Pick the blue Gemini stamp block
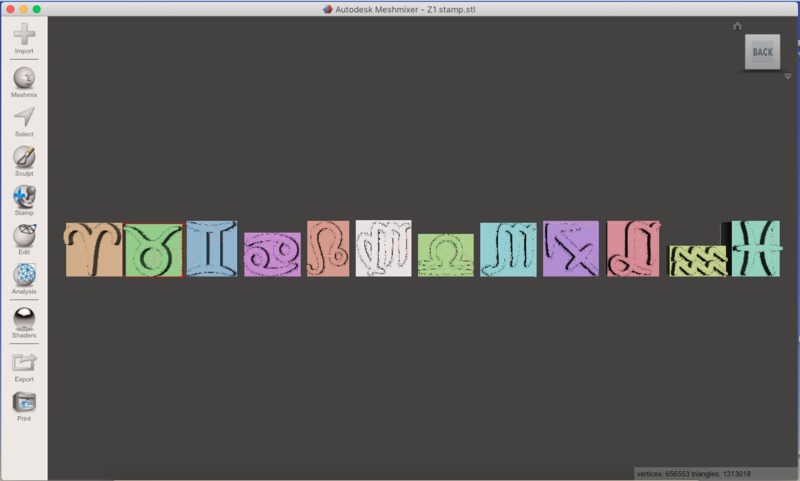Viewport: 800px width, 481px height. click(x=211, y=248)
